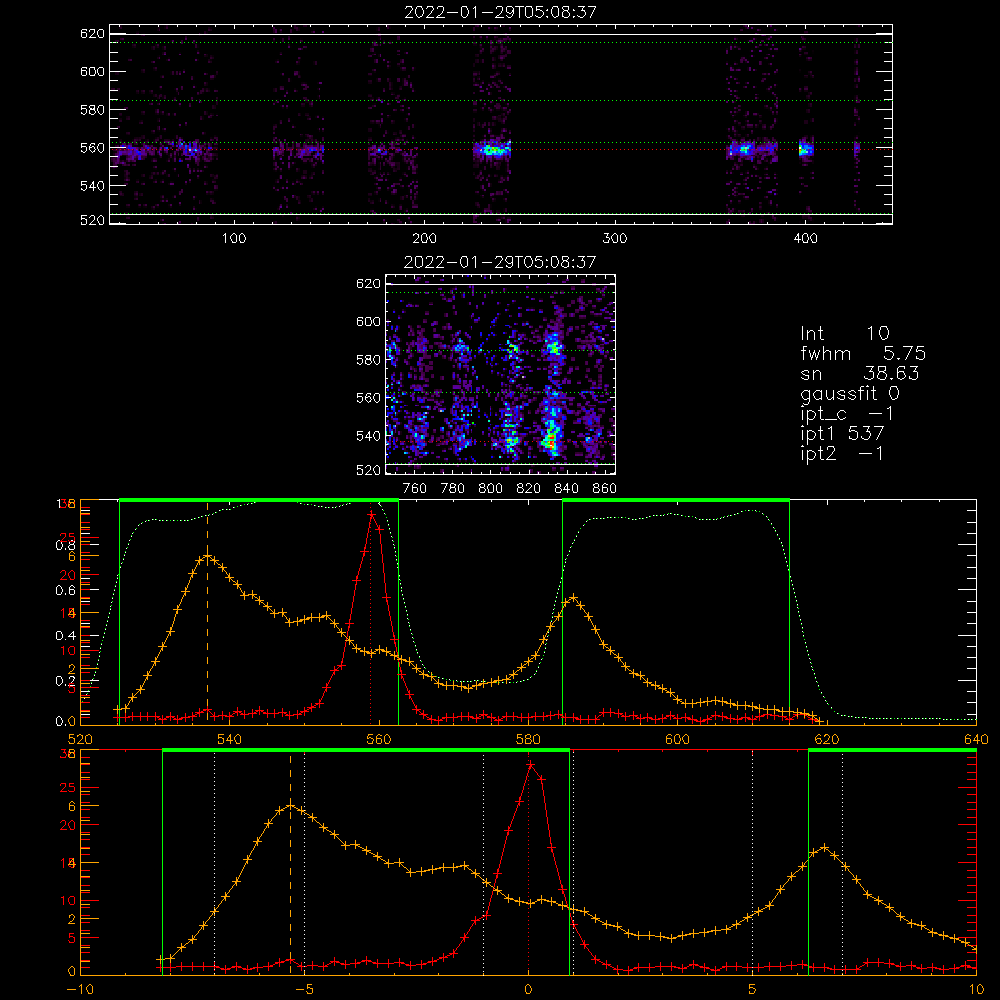Screen dimensions: 1000x1000
Task: Click the long green bar atop bottom plot's left window
Action: tap(366, 750)
